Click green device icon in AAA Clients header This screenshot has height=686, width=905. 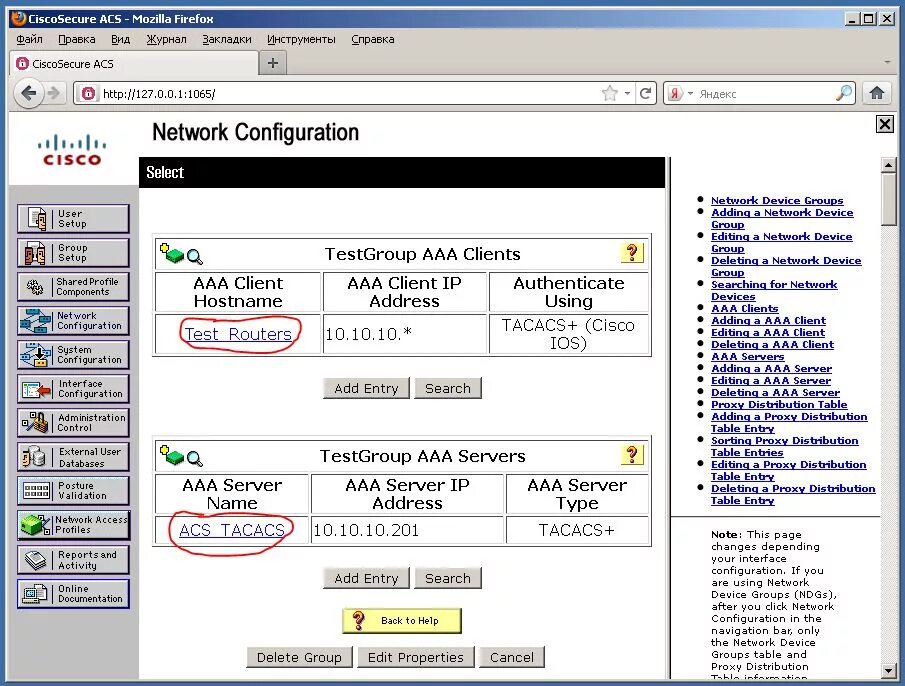(171, 253)
